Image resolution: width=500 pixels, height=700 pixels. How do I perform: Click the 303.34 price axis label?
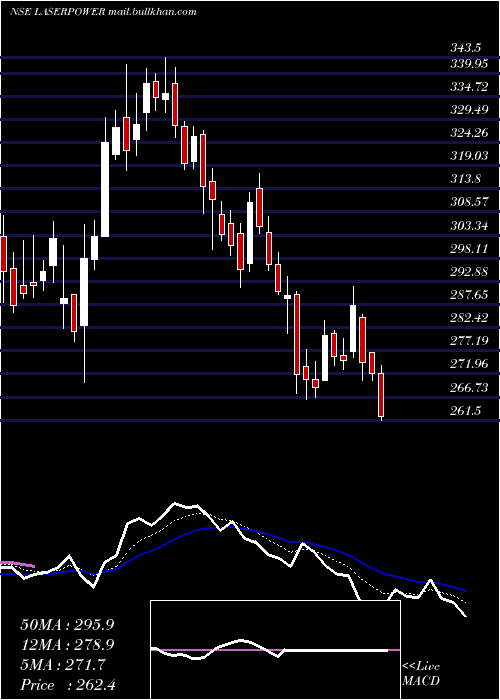(469, 226)
